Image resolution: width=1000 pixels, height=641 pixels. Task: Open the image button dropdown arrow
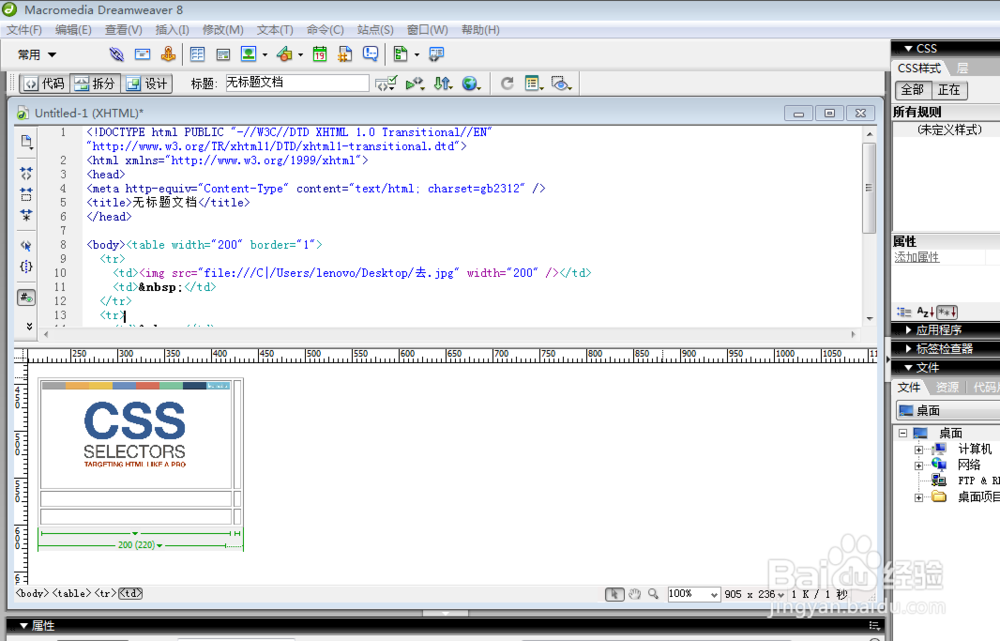pos(265,55)
